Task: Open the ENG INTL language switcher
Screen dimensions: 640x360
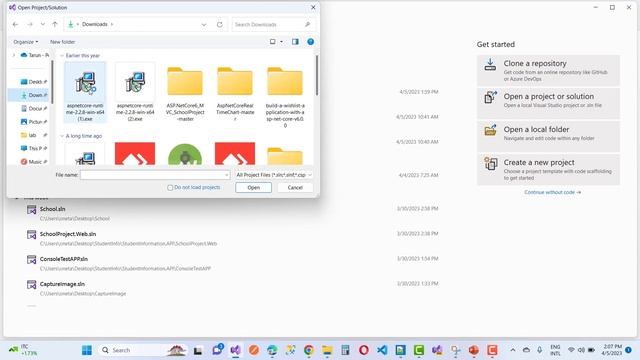Action: (555, 350)
